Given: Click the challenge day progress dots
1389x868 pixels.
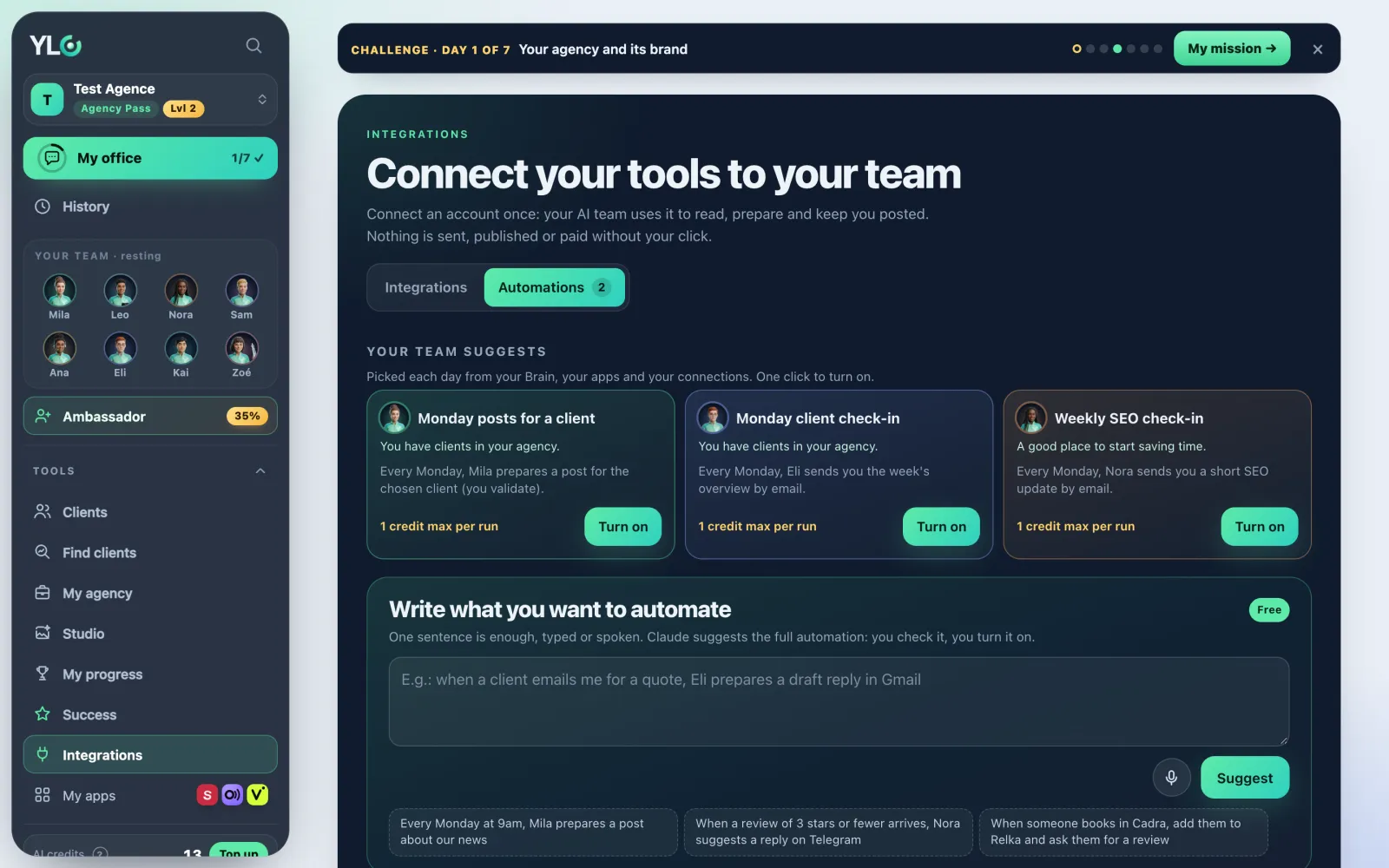Looking at the screenshot, I should [x=1117, y=49].
